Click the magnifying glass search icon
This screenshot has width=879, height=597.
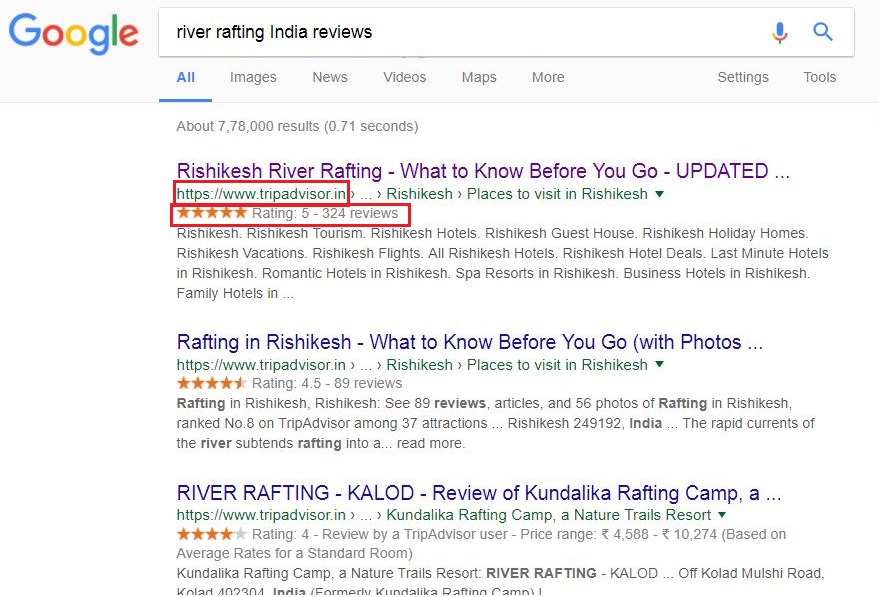pos(823,32)
